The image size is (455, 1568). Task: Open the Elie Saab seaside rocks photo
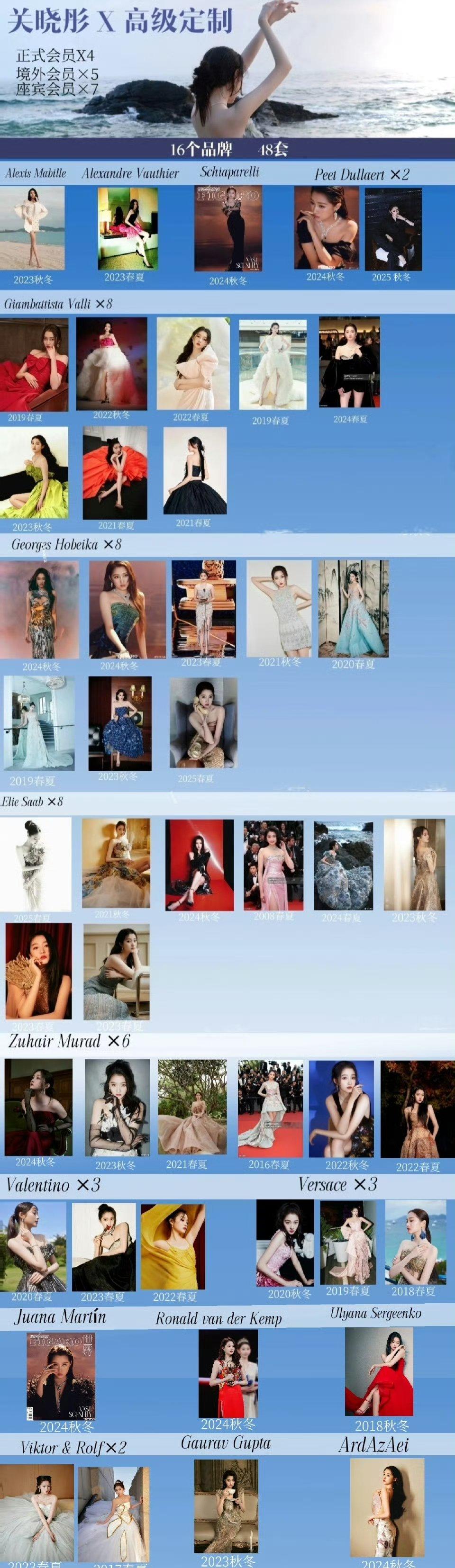coord(344,865)
